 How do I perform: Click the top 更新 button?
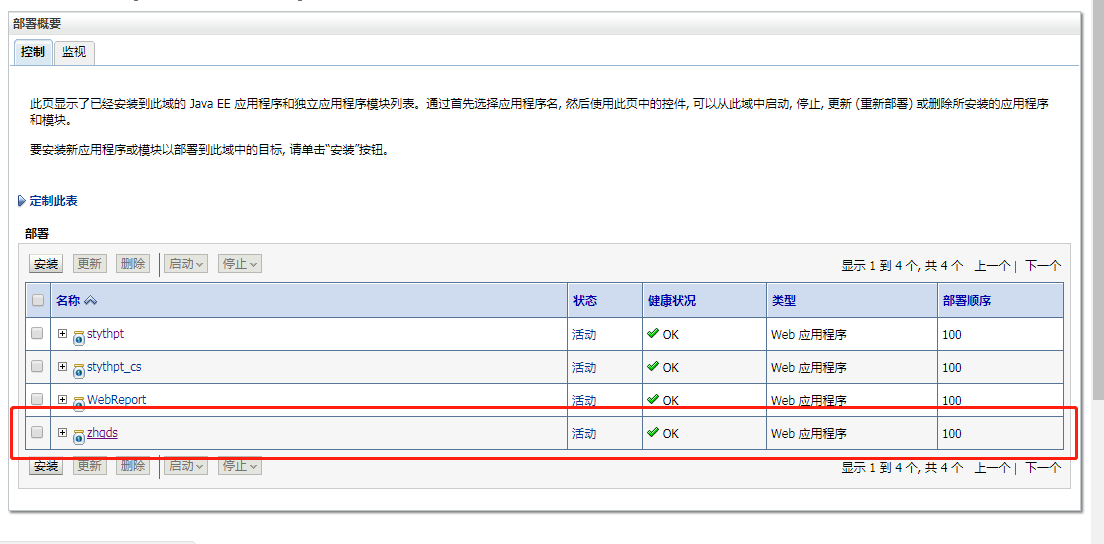point(89,264)
